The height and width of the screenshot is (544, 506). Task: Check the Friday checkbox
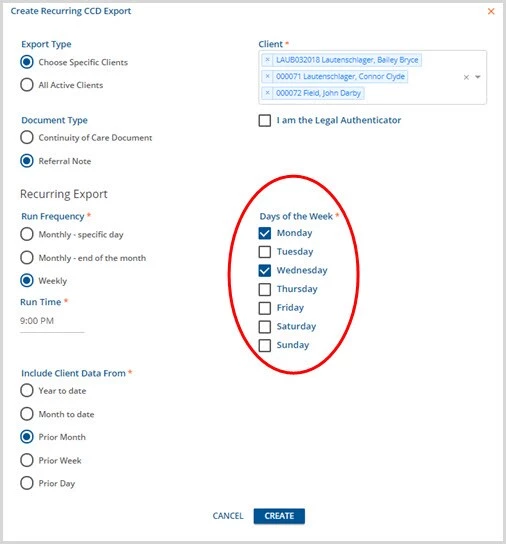pyautogui.click(x=264, y=308)
